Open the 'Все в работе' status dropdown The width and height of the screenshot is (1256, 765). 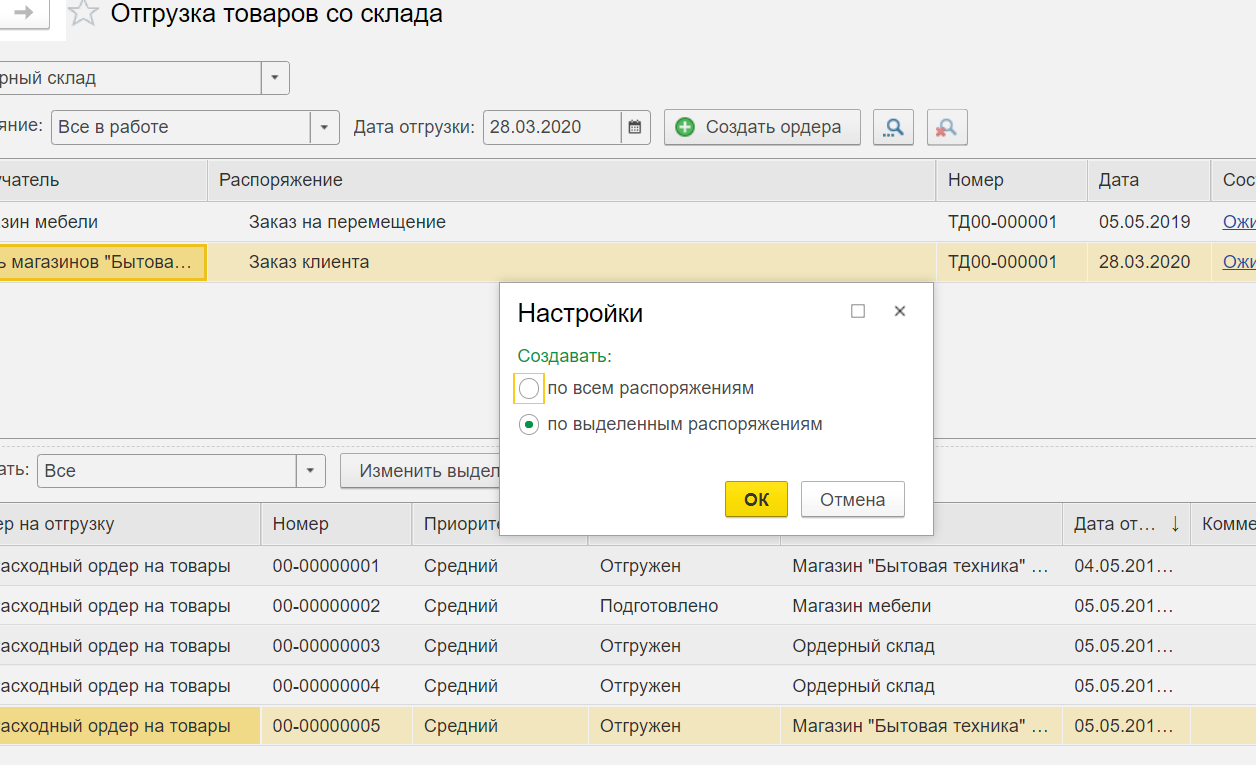coord(324,127)
